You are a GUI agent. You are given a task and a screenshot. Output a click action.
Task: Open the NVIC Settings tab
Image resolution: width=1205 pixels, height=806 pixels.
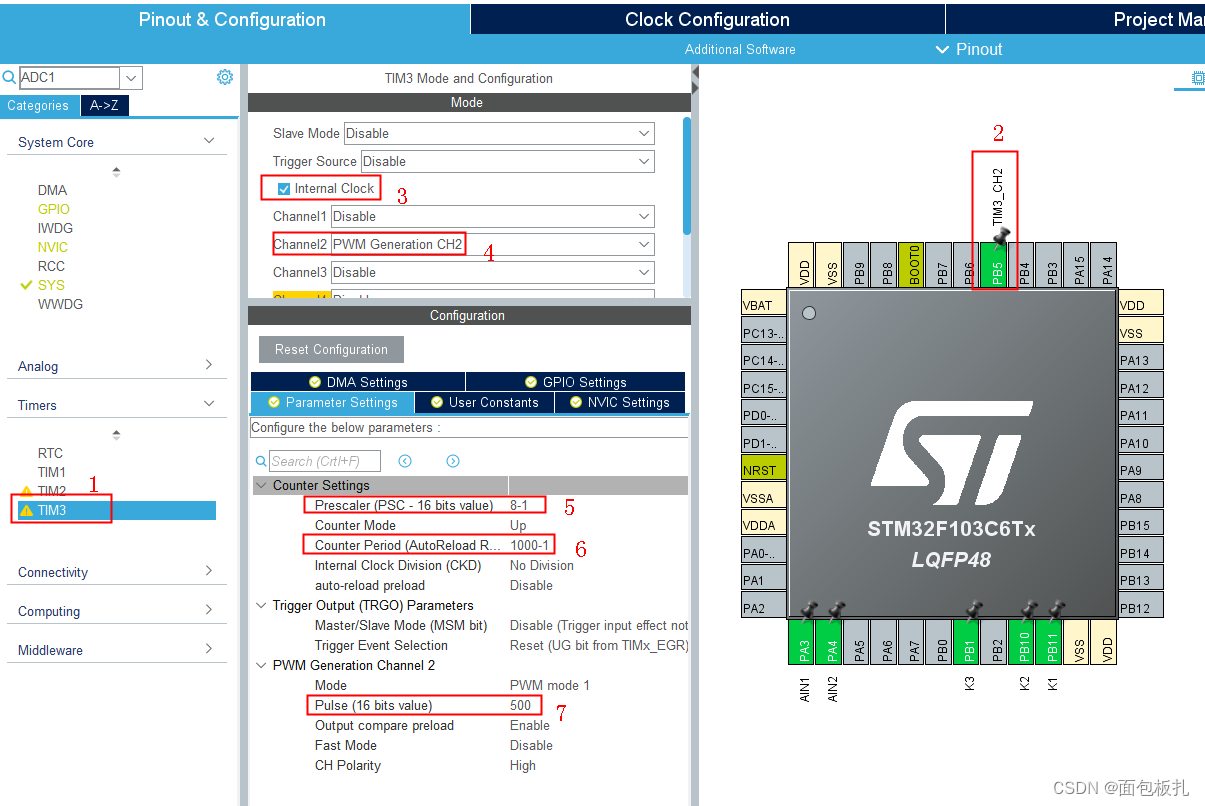(620, 402)
